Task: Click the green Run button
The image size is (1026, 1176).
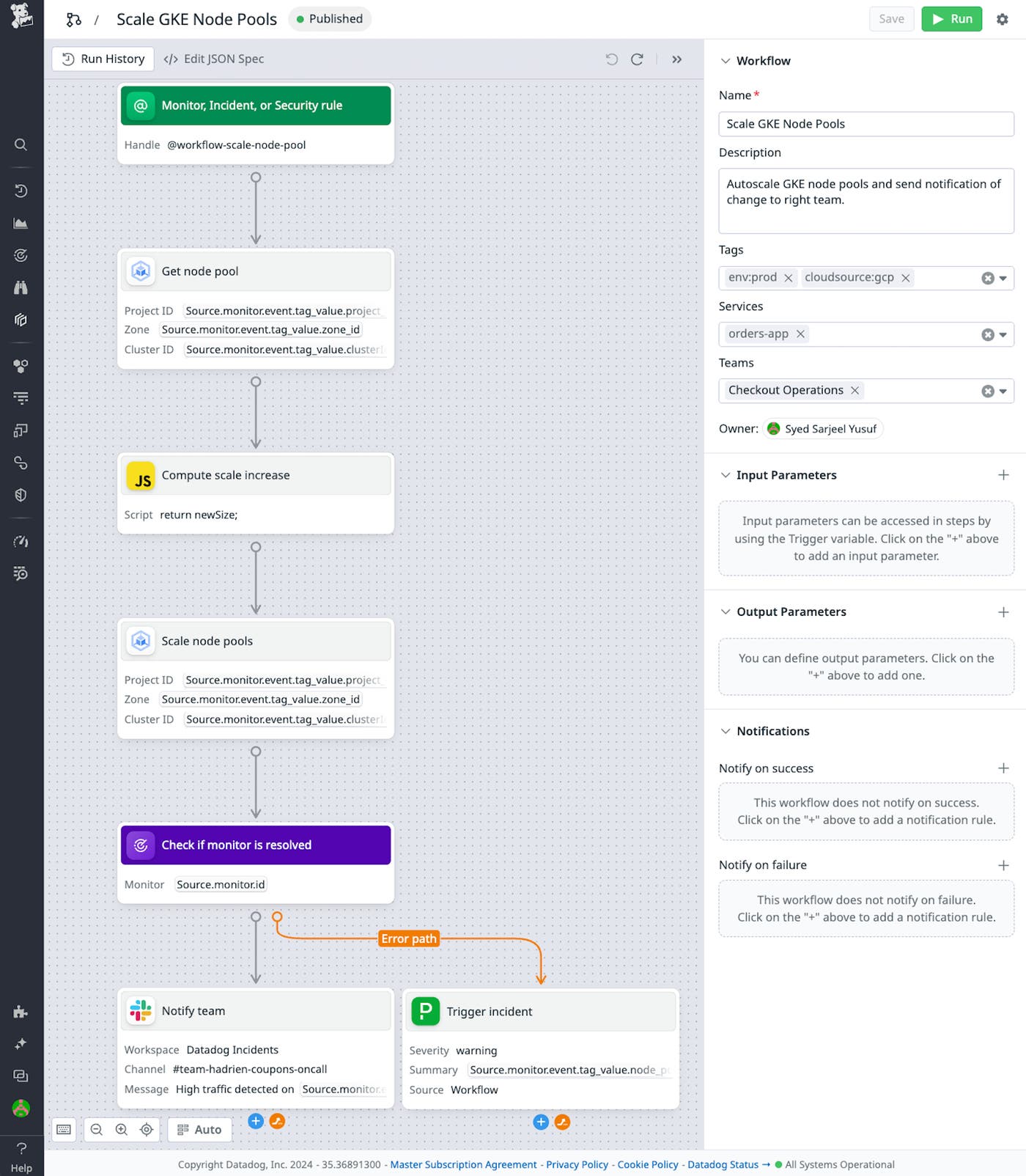Action: 951,19
